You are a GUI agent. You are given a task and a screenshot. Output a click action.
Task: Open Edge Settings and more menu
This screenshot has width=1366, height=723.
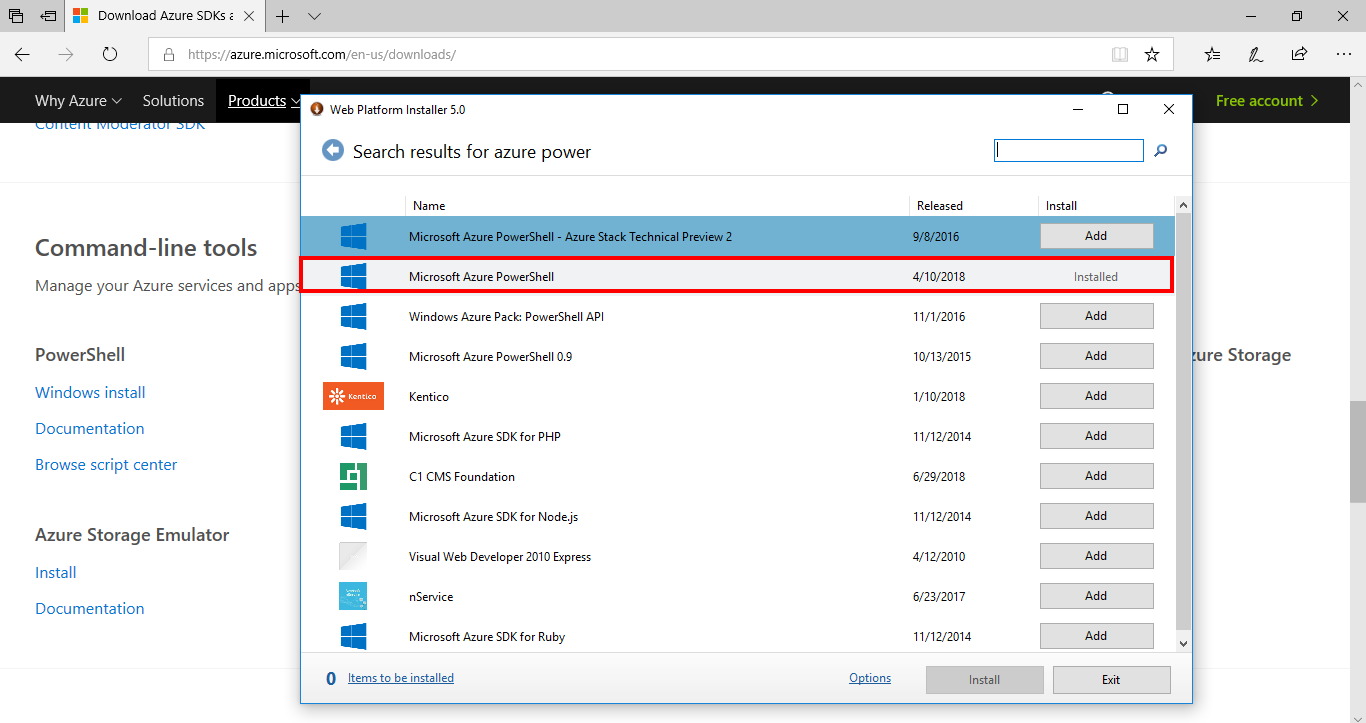1342,54
